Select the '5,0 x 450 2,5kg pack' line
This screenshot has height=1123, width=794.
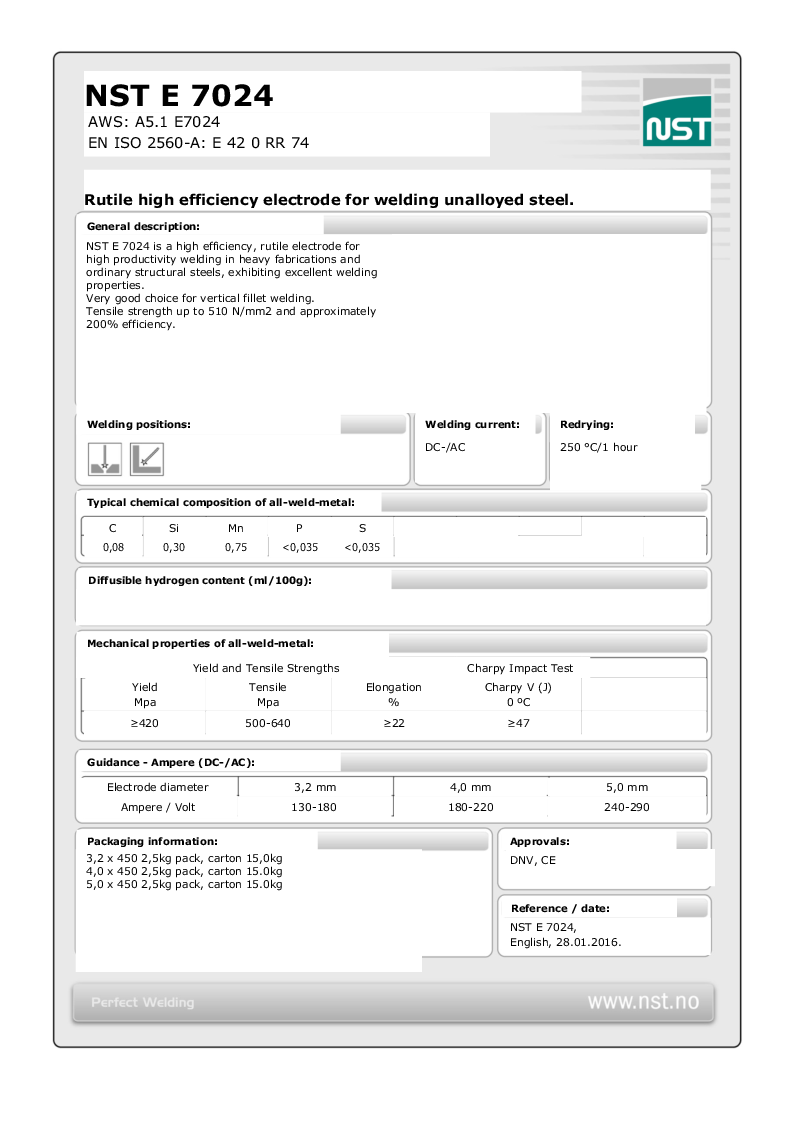point(185,885)
